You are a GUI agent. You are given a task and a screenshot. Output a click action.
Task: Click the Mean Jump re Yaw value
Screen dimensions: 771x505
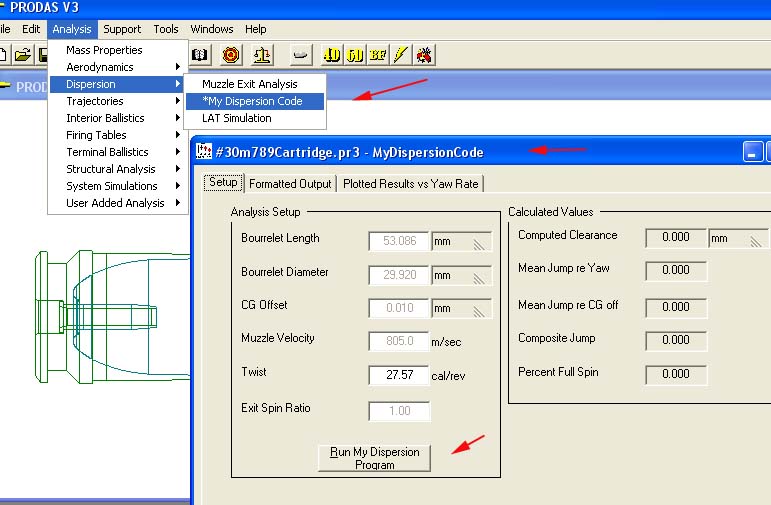676,270
